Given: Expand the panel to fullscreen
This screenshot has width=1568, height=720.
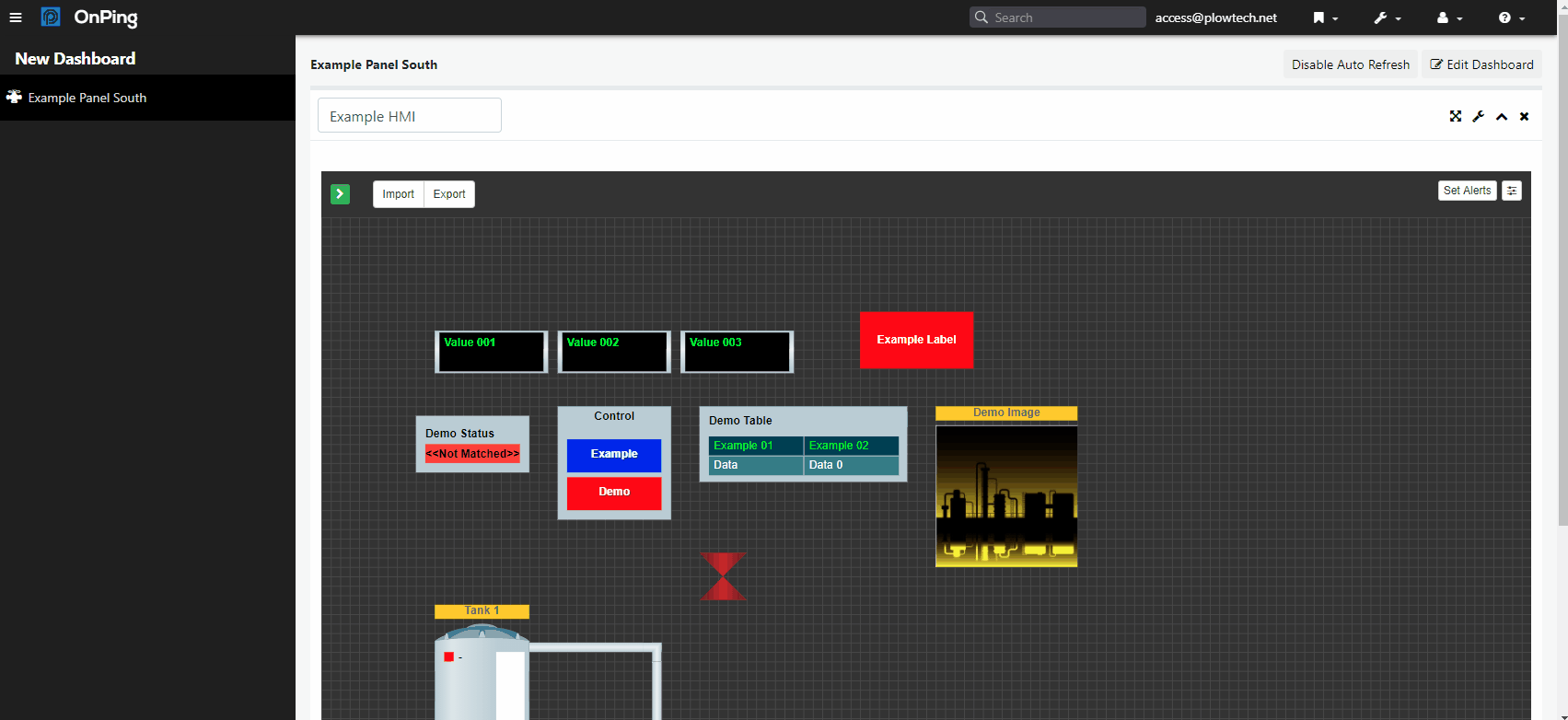Looking at the screenshot, I should coord(1455,116).
